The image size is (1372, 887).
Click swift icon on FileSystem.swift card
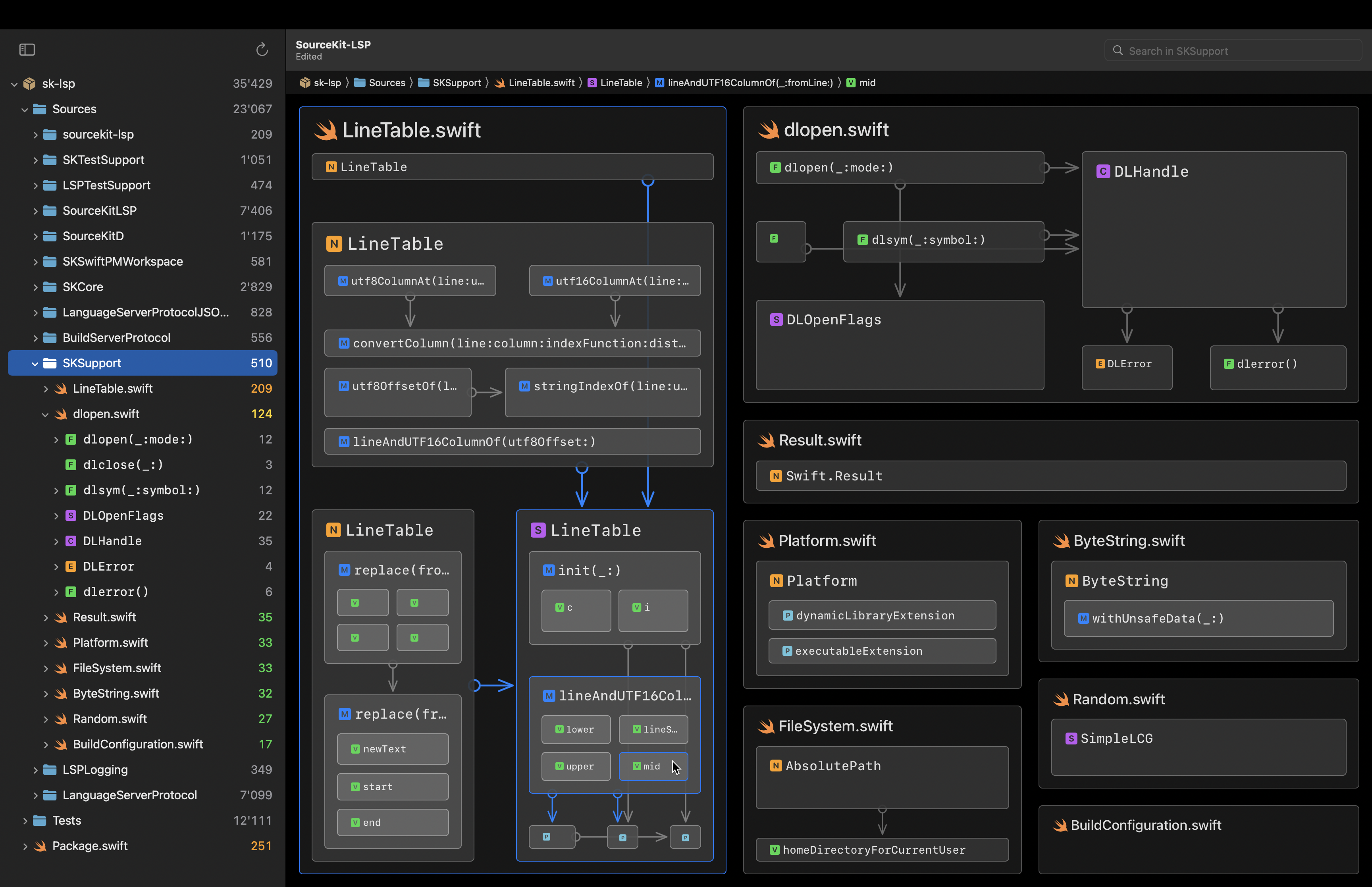tap(766, 726)
